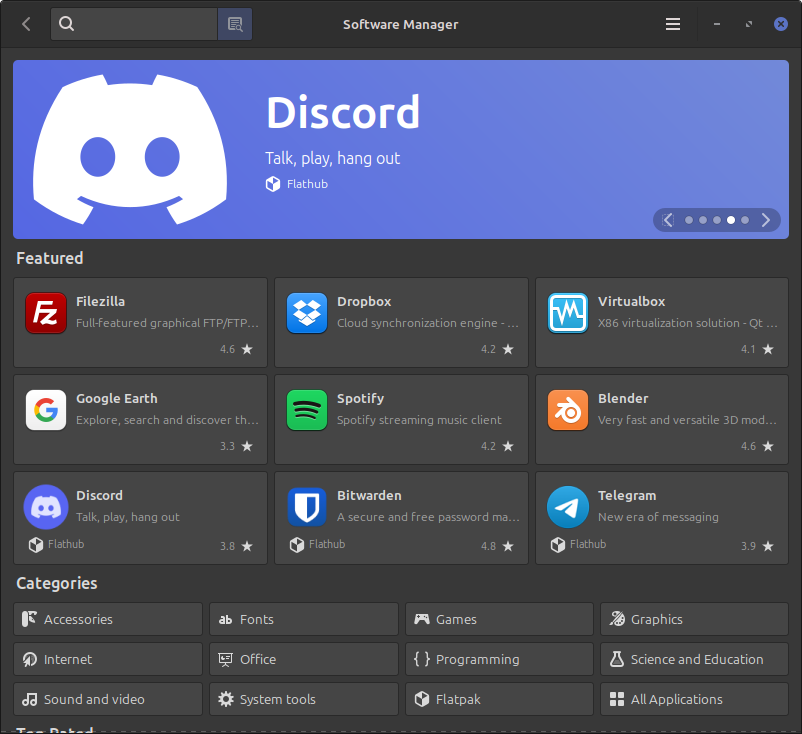
Task: Open the Spotify app icon
Action: [x=307, y=410]
